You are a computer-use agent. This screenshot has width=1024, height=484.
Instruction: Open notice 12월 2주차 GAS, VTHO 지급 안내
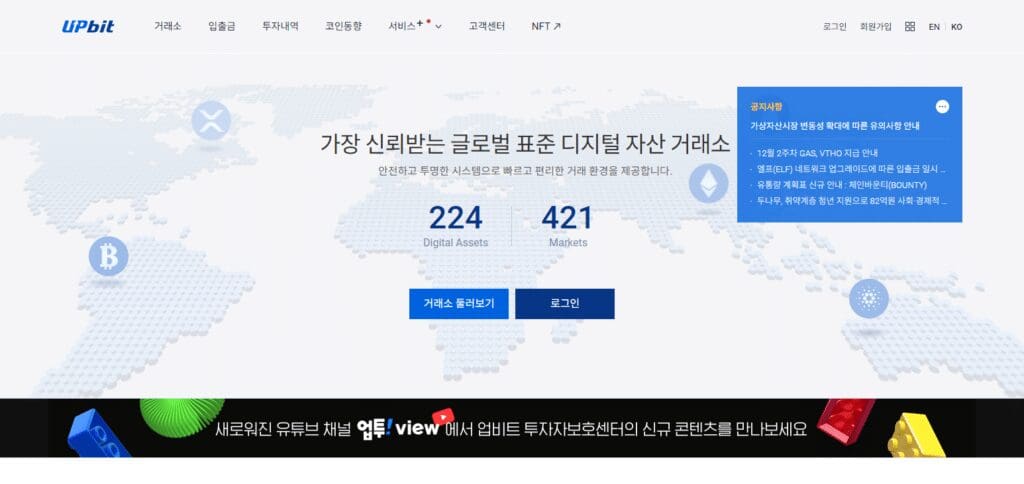[818, 153]
